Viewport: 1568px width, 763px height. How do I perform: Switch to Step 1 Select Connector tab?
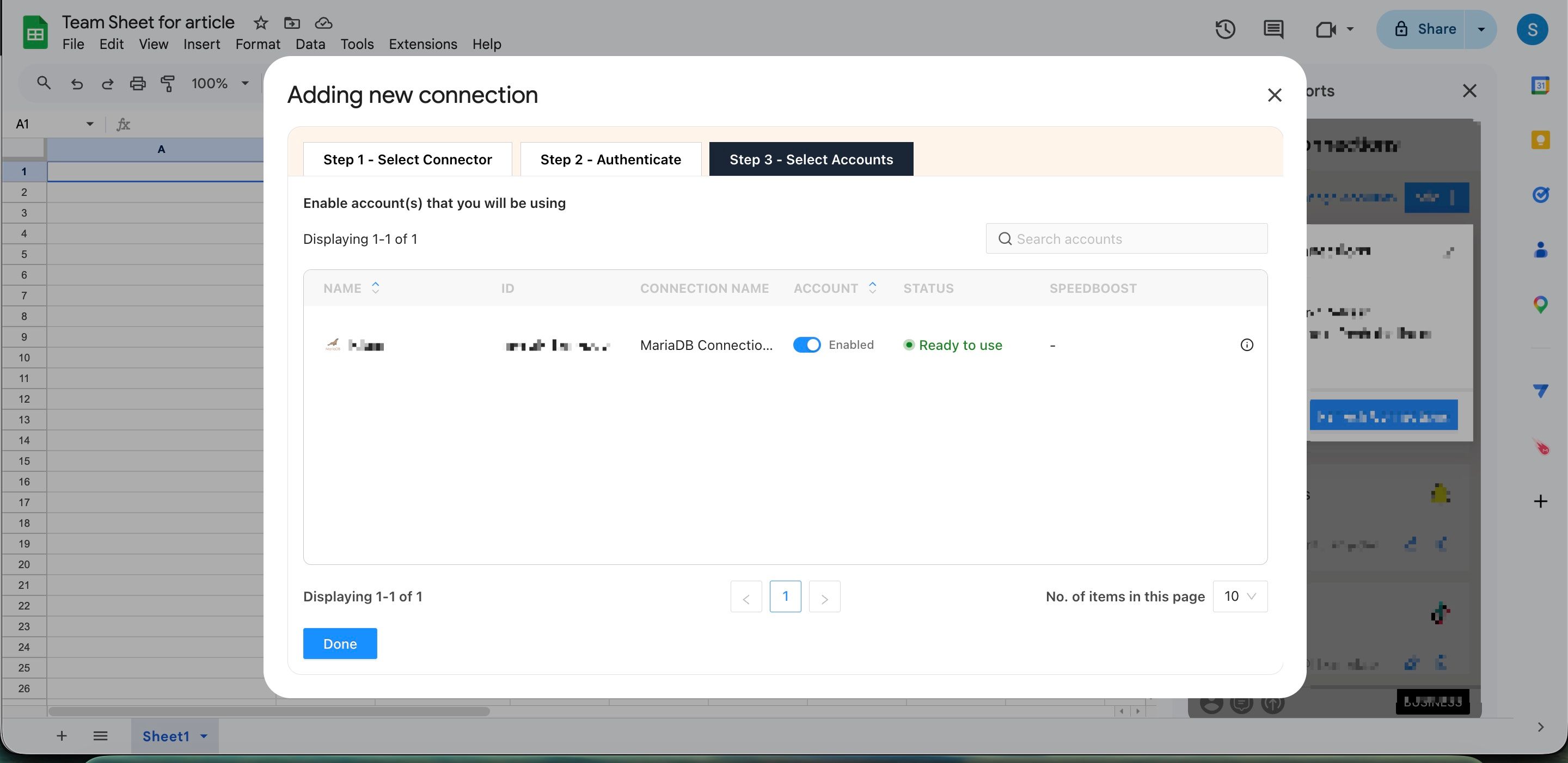[x=407, y=159]
